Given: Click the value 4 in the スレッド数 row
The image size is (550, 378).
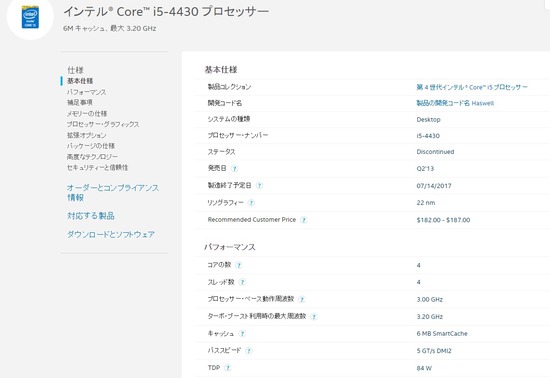Looking at the screenshot, I should click(418, 282).
